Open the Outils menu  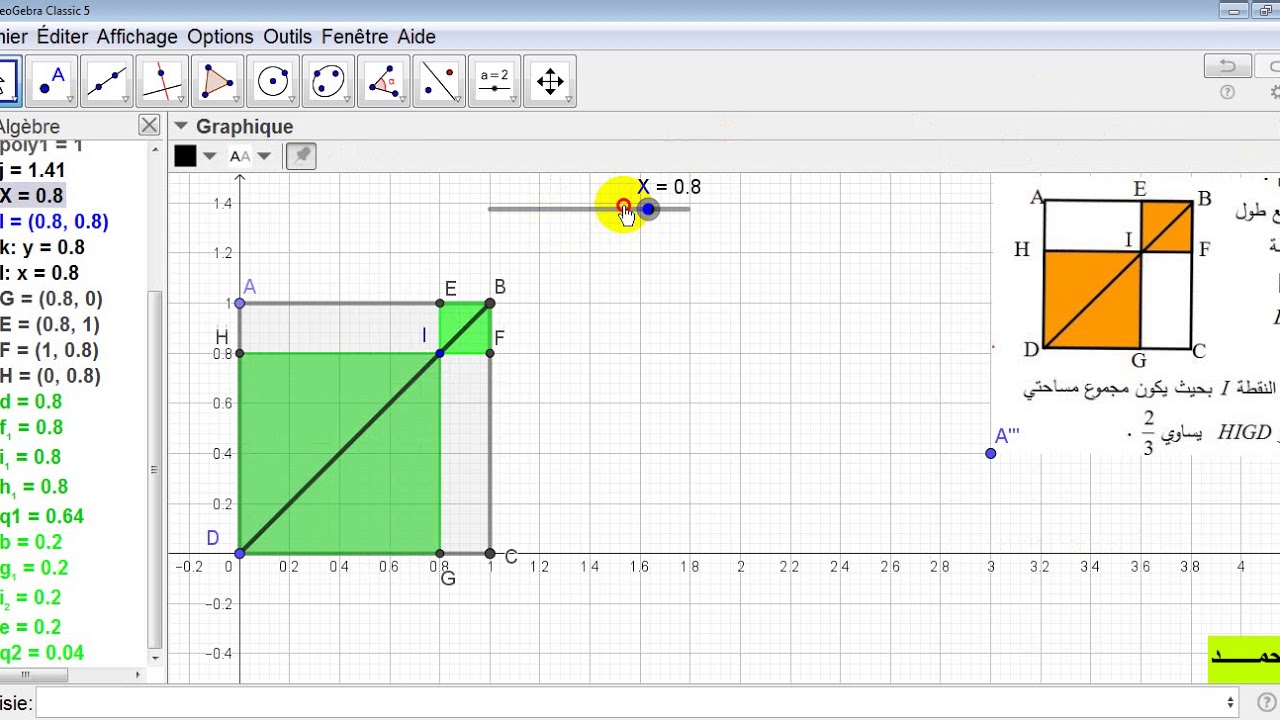(x=288, y=36)
